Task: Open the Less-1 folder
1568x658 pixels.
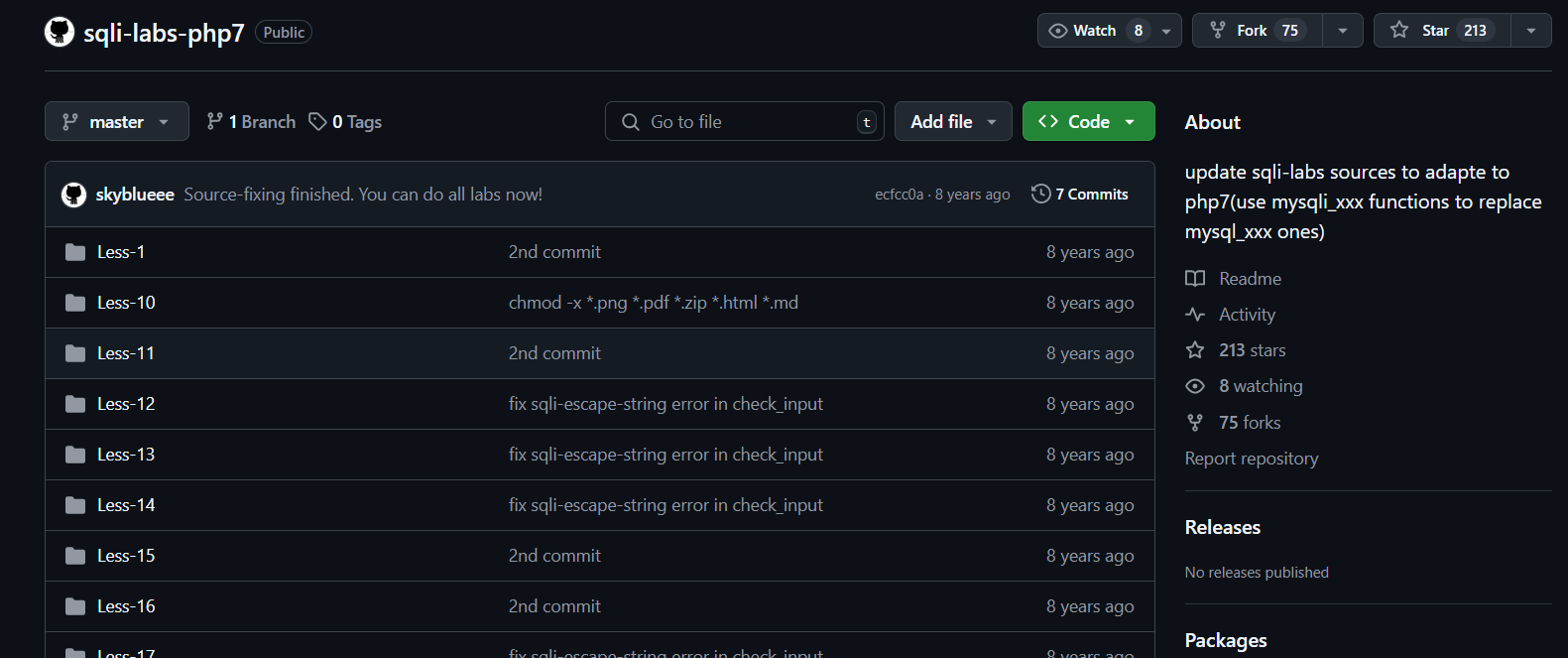Action: coord(121,252)
